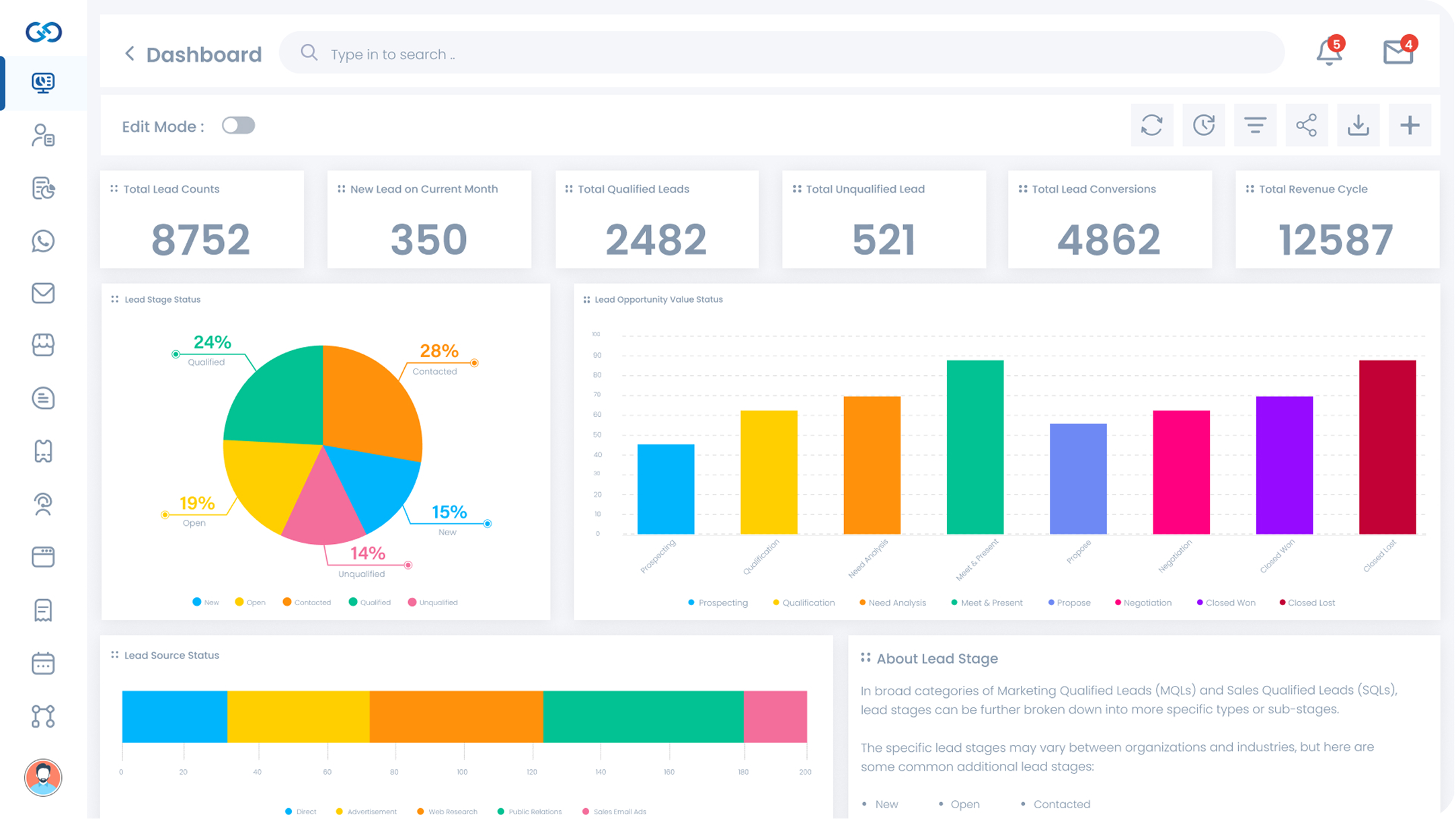This screenshot has height=819, width=1456.
Task: Select dashboard monitor item in sidebar
Action: pos(43,83)
